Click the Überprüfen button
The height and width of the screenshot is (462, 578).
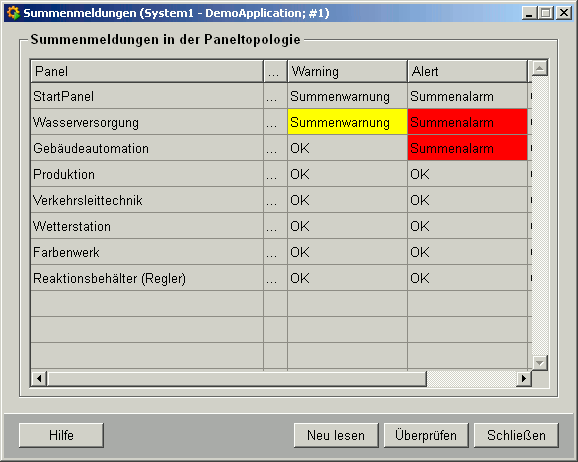coord(426,435)
